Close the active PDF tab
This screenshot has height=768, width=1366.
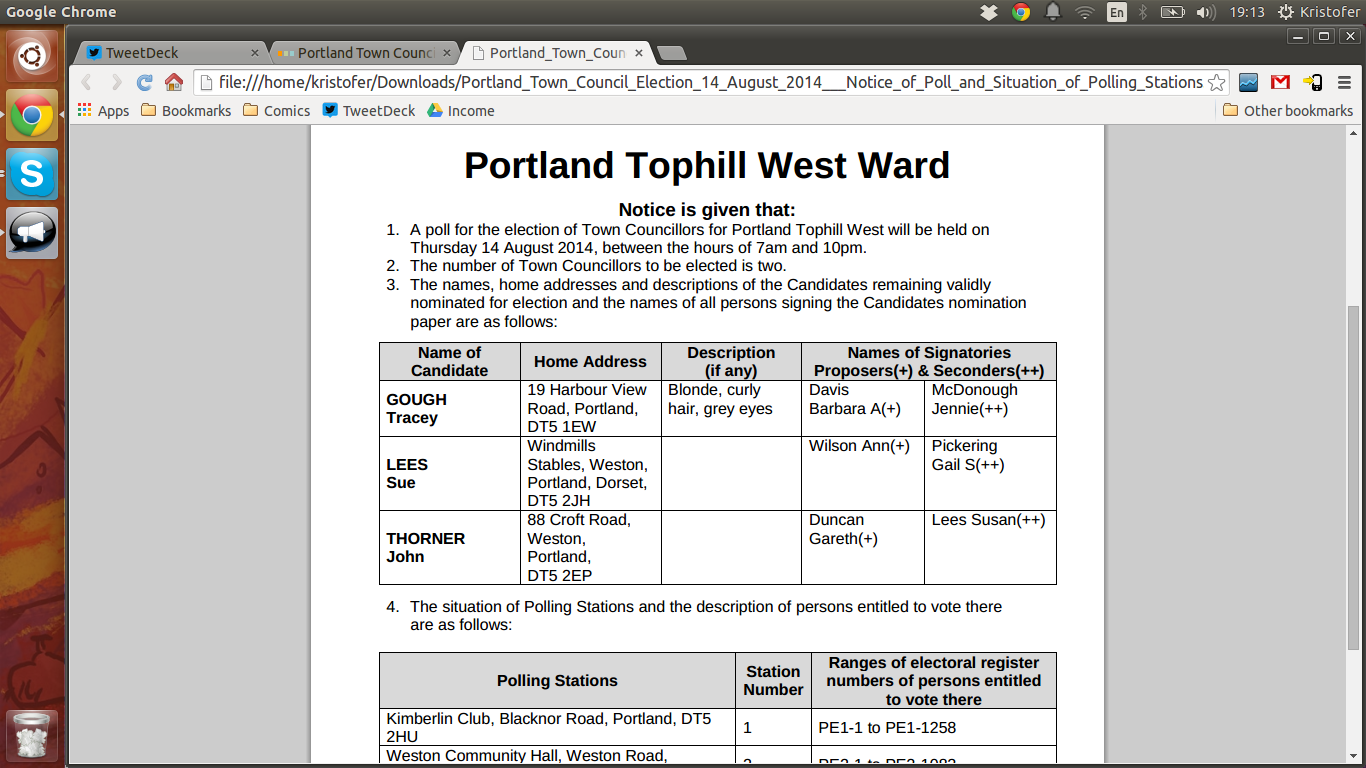[637, 53]
